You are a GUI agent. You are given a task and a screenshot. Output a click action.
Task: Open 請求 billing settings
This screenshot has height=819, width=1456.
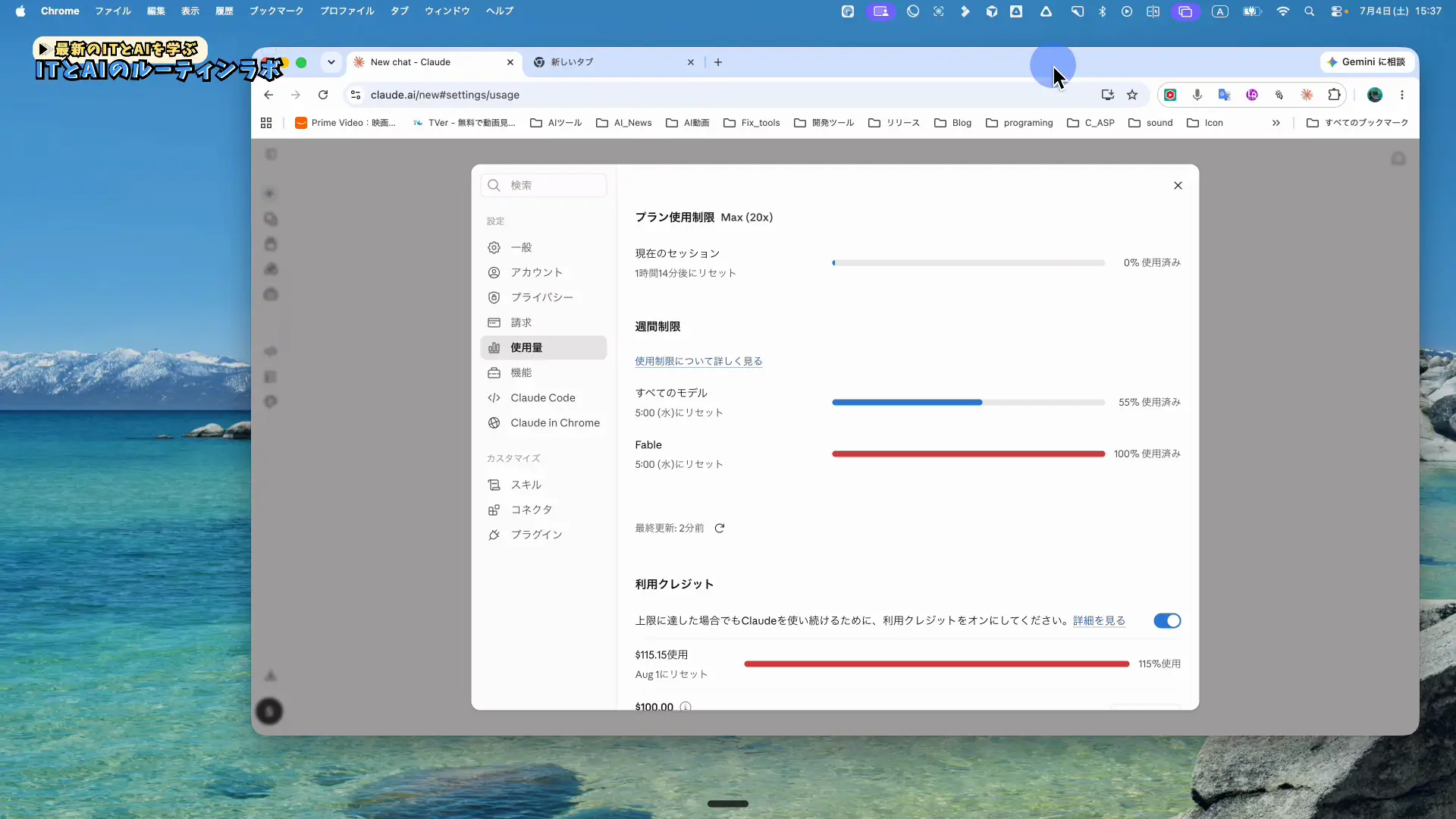coord(544,322)
